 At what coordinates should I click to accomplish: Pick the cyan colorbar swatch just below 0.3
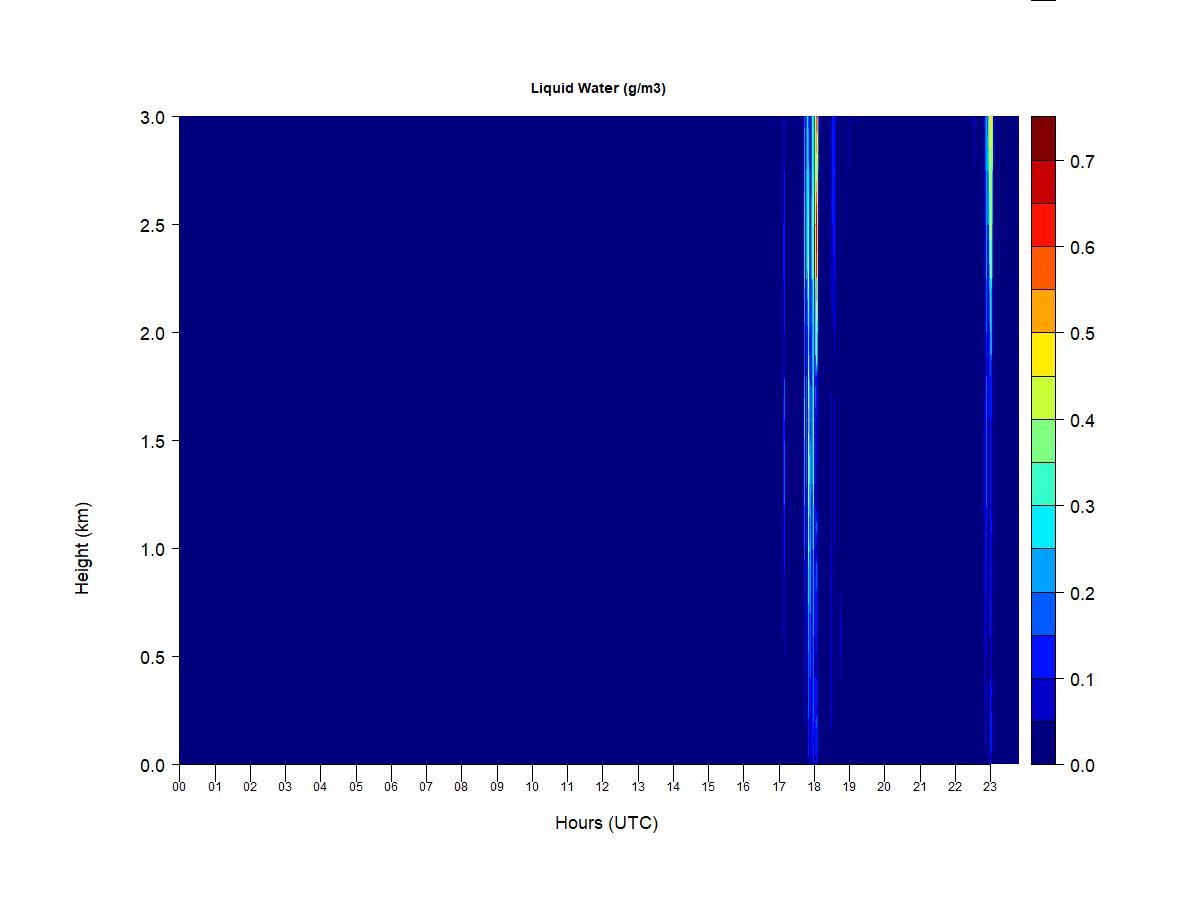pyautogui.click(x=1043, y=527)
